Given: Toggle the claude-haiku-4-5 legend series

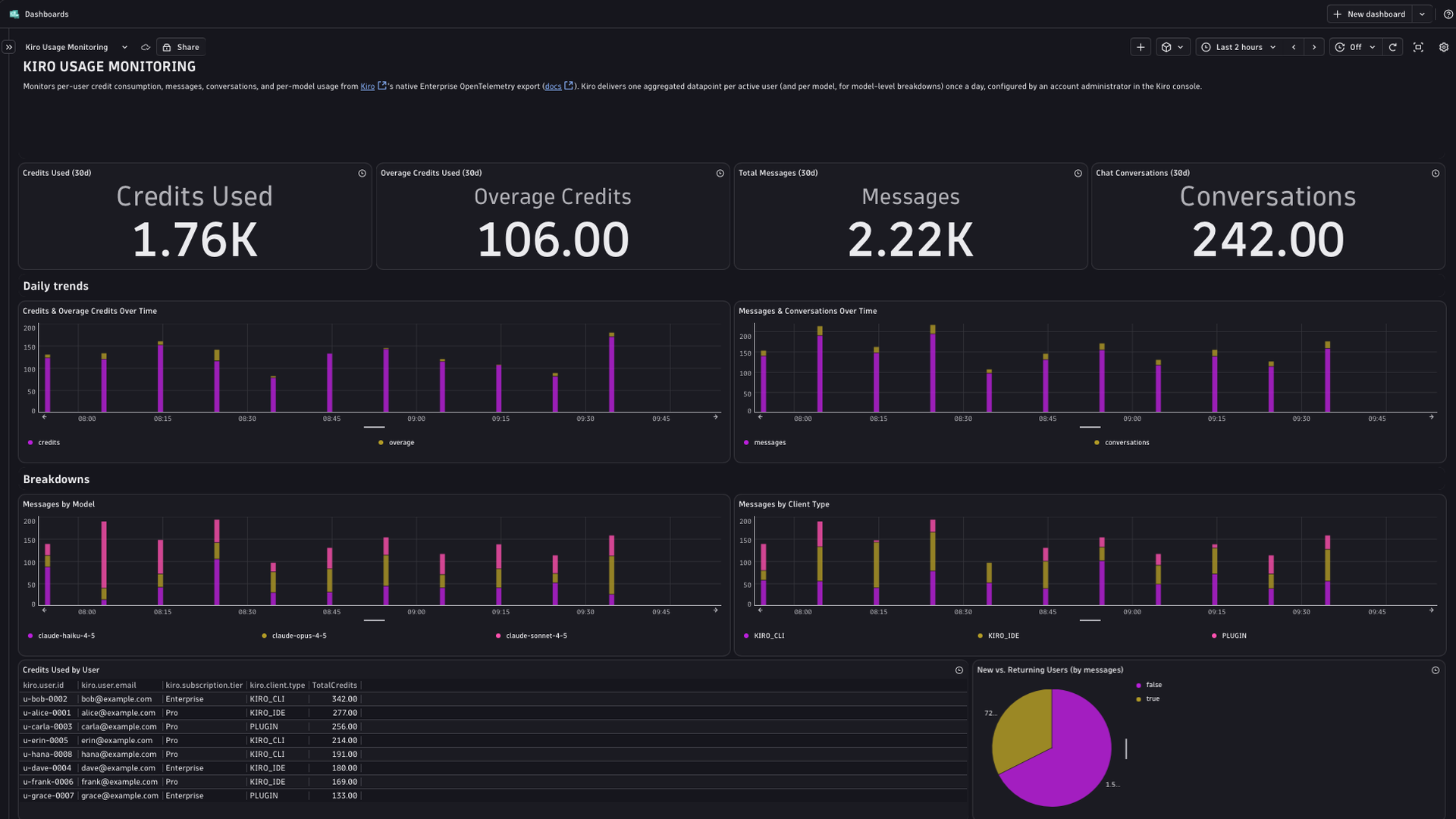Looking at the screenshot, I should click(61, 636).
